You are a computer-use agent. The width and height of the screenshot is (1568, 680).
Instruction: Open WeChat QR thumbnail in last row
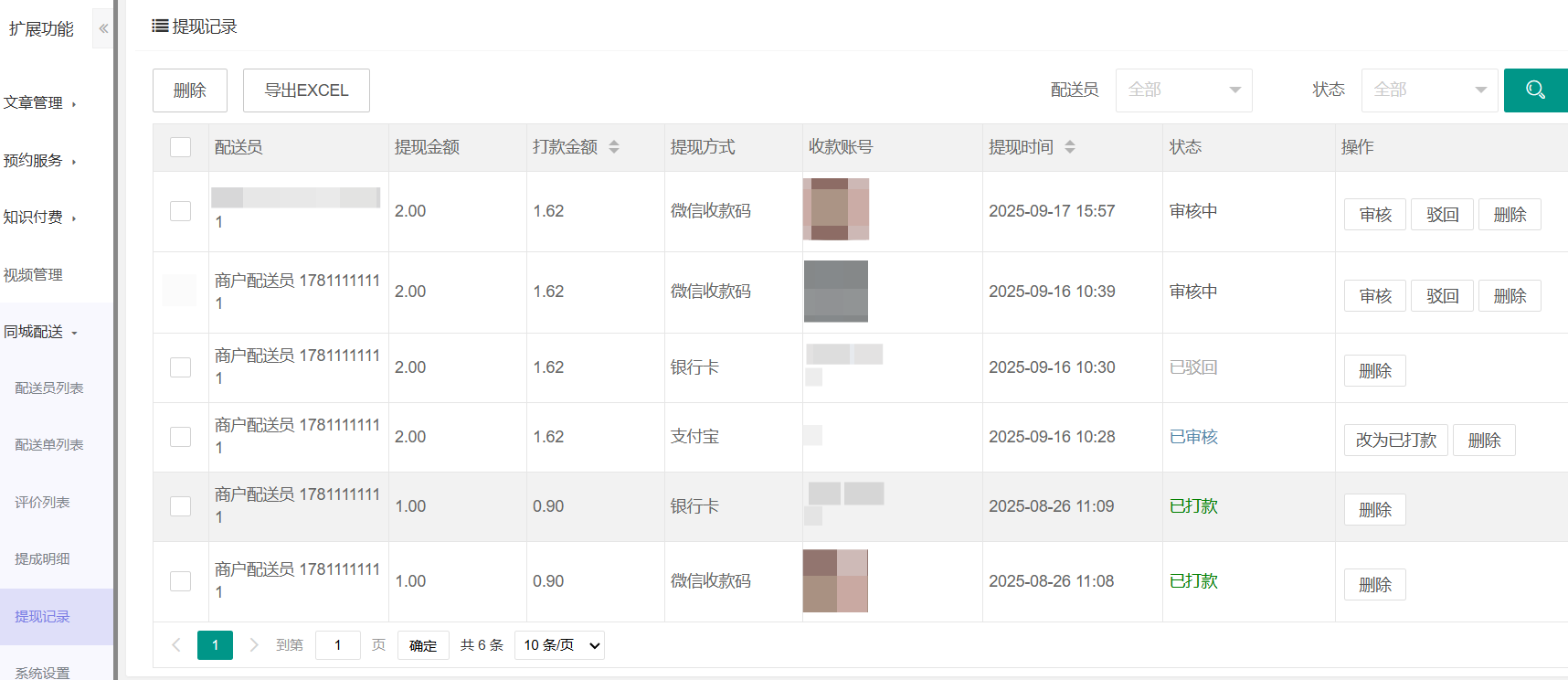click(835, 580)
